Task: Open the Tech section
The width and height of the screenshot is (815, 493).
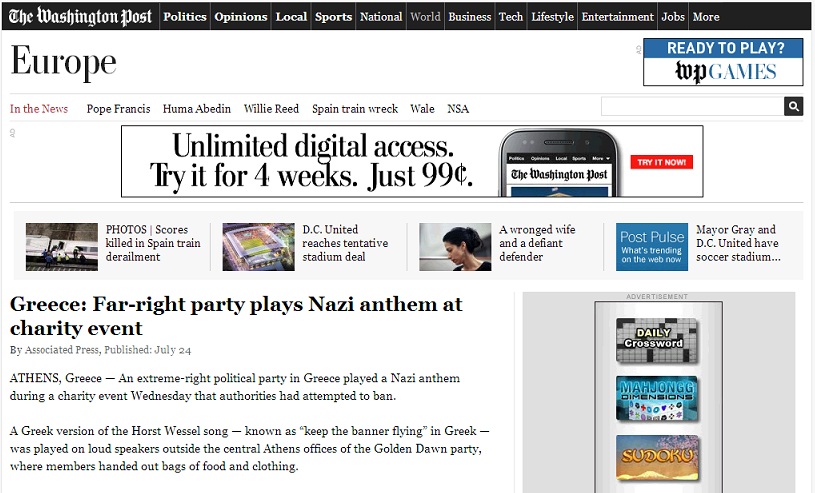Action: pos(510,17)
